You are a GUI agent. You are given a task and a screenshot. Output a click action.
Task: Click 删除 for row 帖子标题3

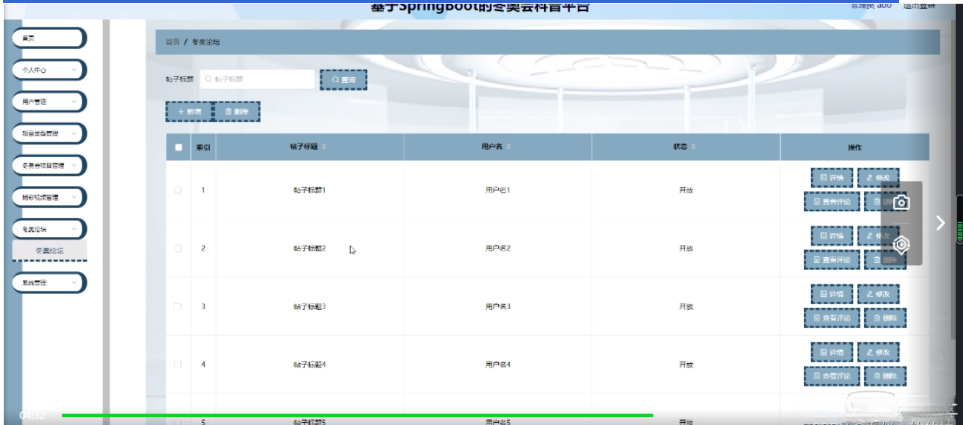[x=885, y=318]
